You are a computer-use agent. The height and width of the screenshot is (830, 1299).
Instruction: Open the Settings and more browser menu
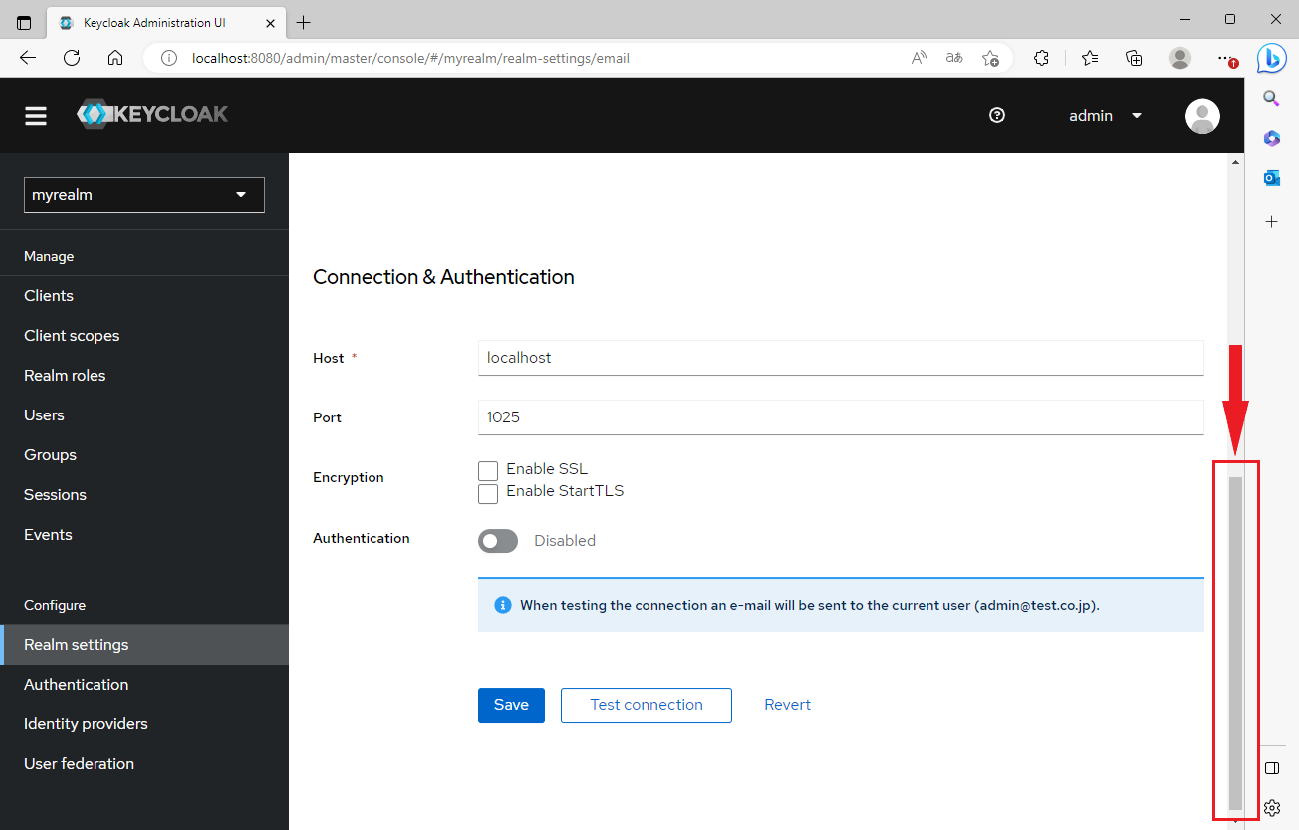(1226, 58)
